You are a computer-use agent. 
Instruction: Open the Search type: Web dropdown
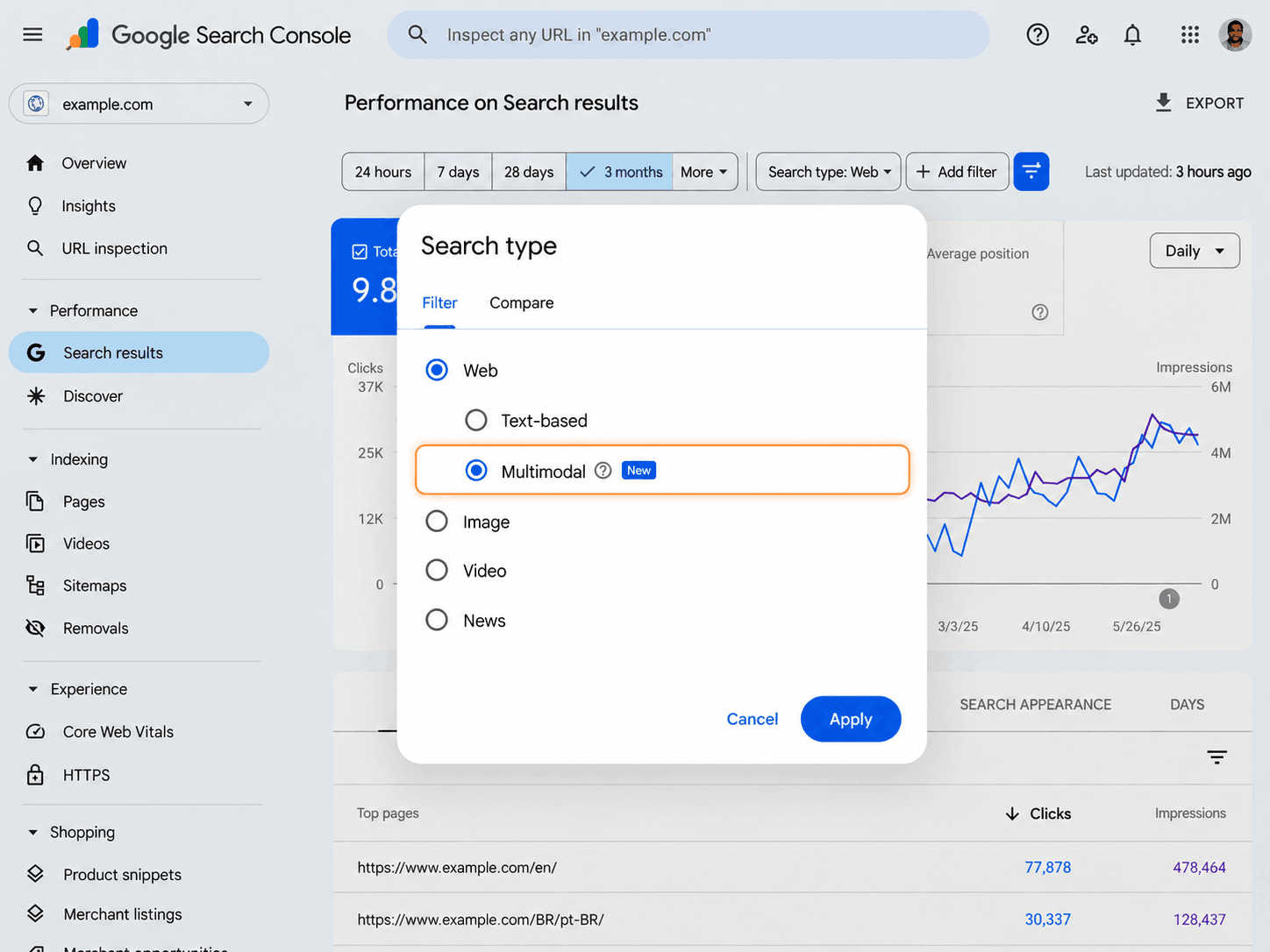pyautogui.click(x=828, y=172)
